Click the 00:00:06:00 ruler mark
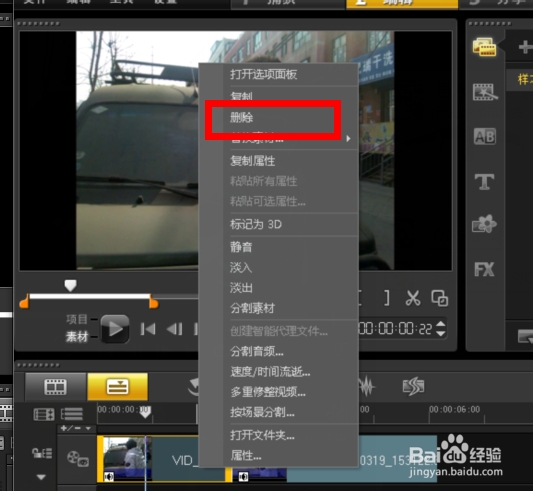This screenshot has width=533, height=491. tap(454, 409)
